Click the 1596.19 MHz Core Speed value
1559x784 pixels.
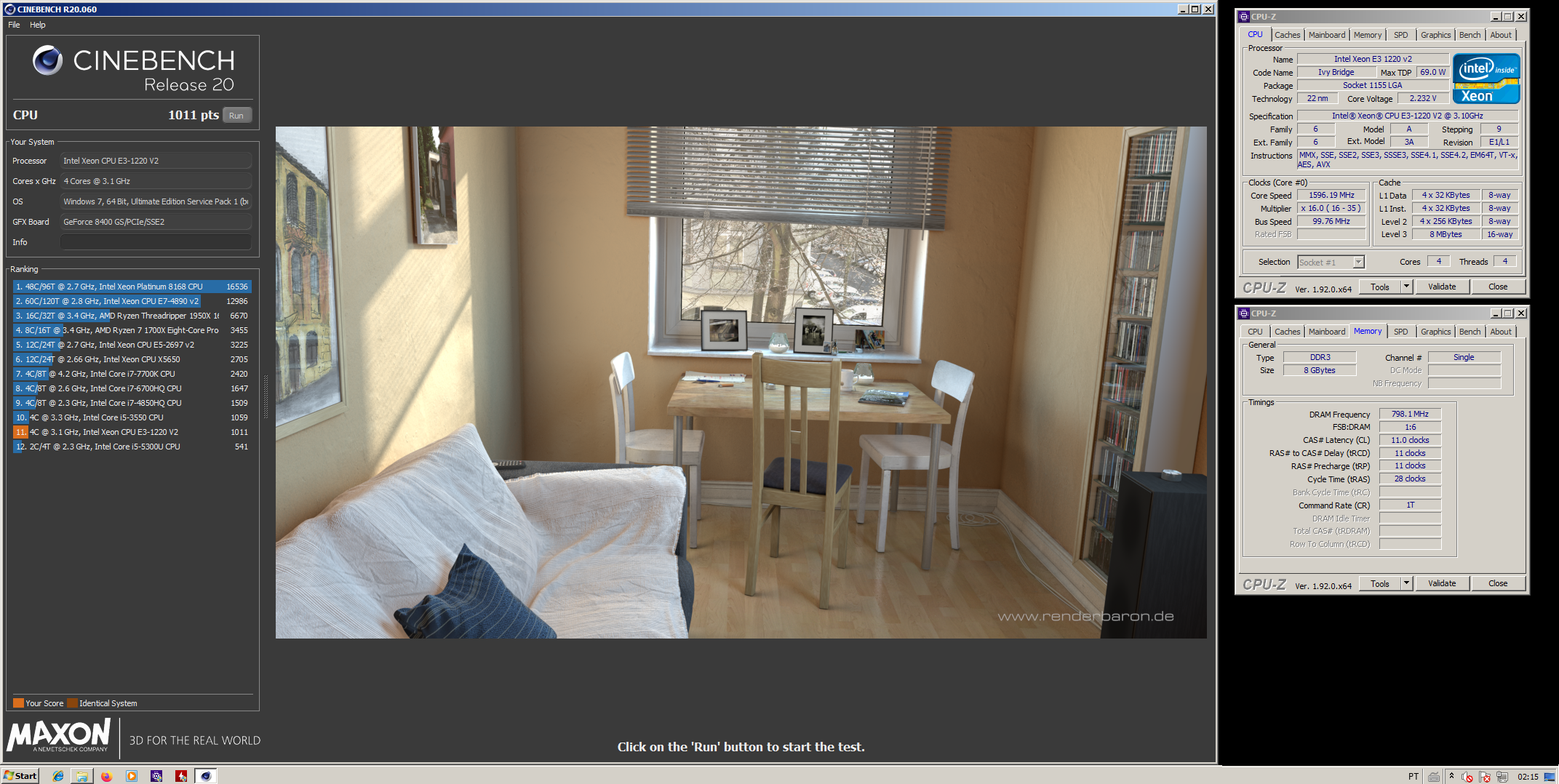coord(1331,195)
